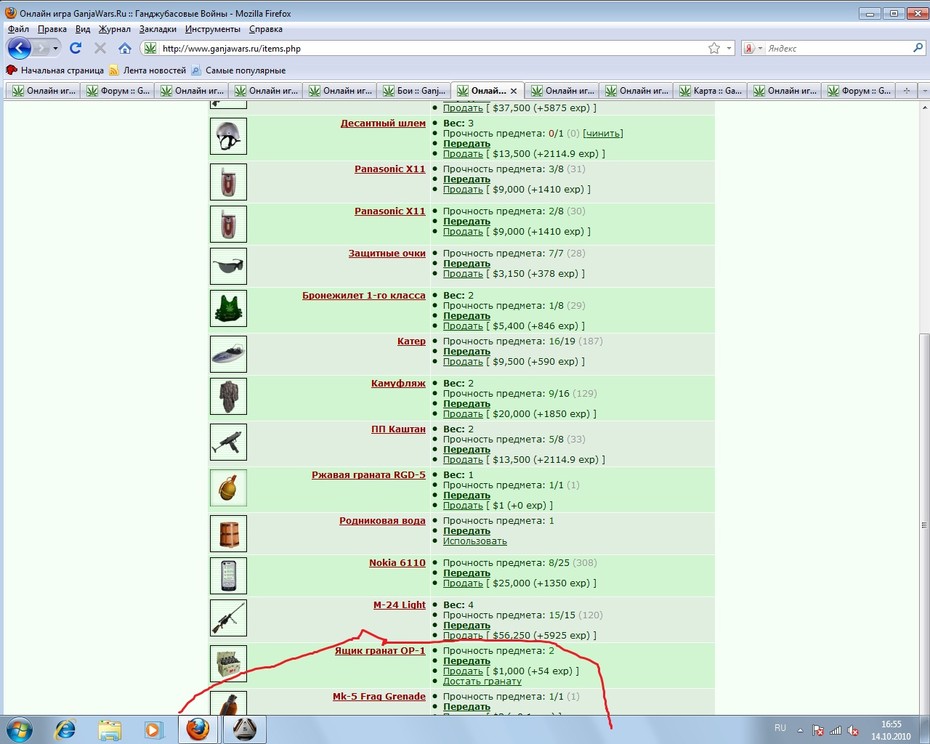Click Передать under Ящик гранат ОР-1
The width and height of the screenshot is (930, 744).
coord(467,660)
